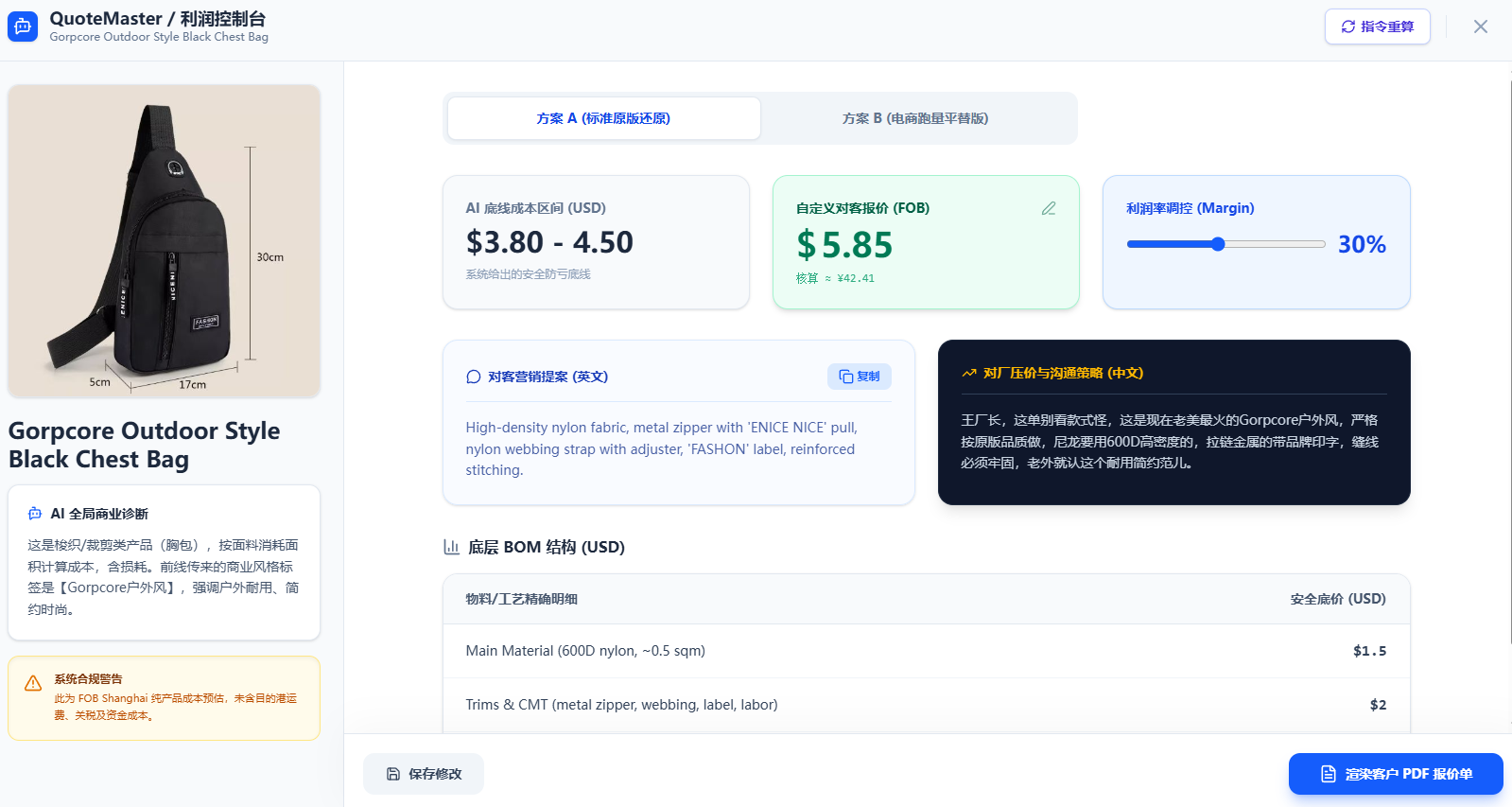1512x807 pixels.
Task: Click the Trims & CMT row
Action: point(927,705)
